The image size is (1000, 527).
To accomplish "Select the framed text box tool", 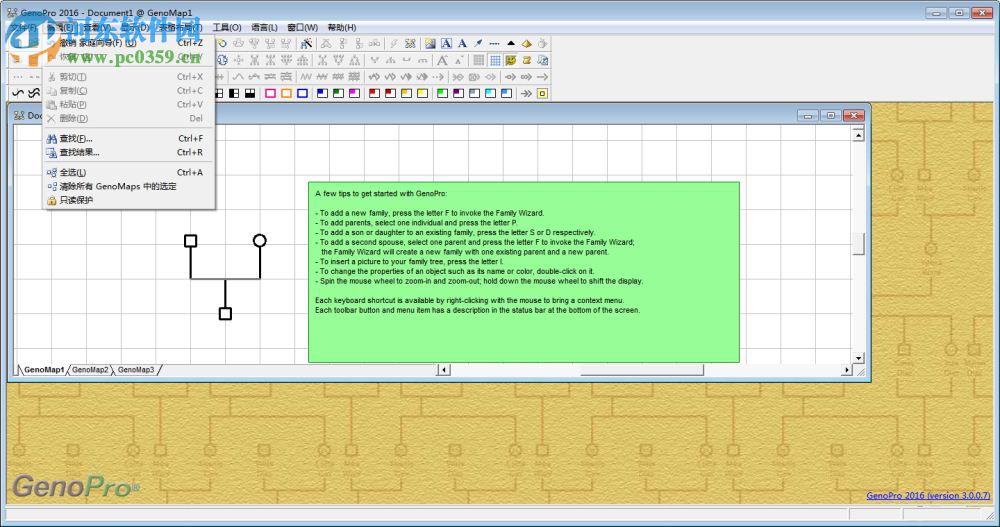I will [x=446, y=43].
